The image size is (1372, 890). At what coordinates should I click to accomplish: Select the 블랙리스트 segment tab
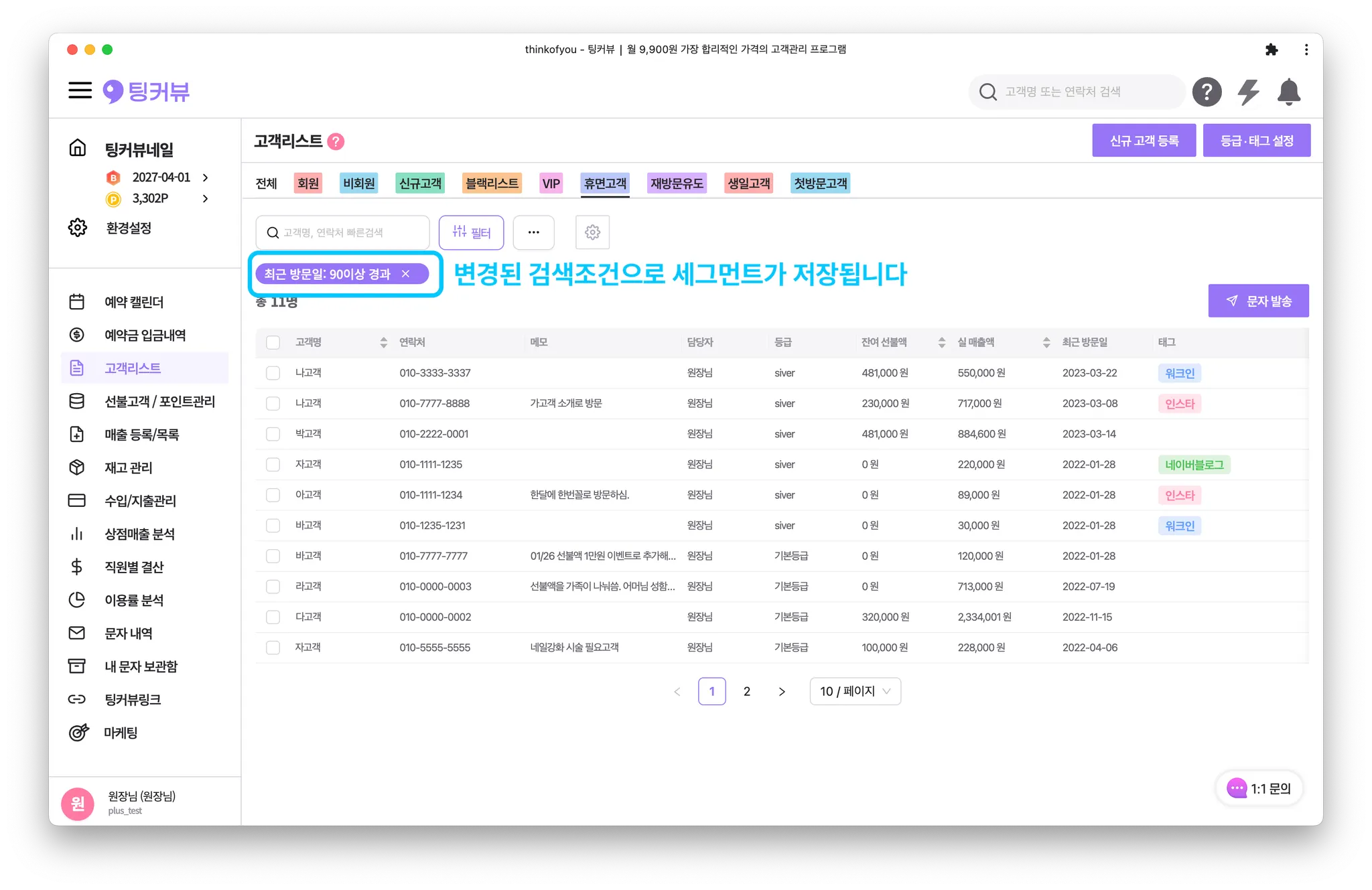click(x=492, y=183)
